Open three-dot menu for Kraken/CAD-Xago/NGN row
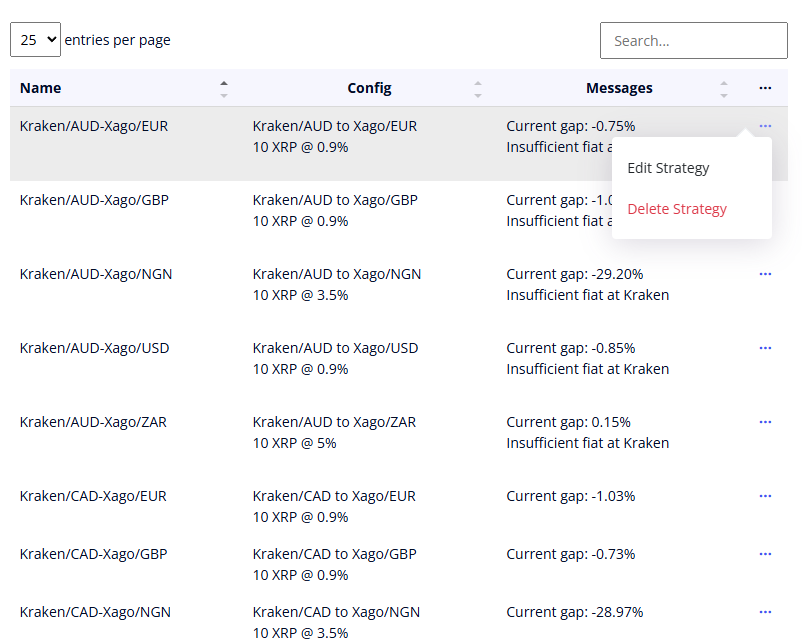 pos(765,612)
